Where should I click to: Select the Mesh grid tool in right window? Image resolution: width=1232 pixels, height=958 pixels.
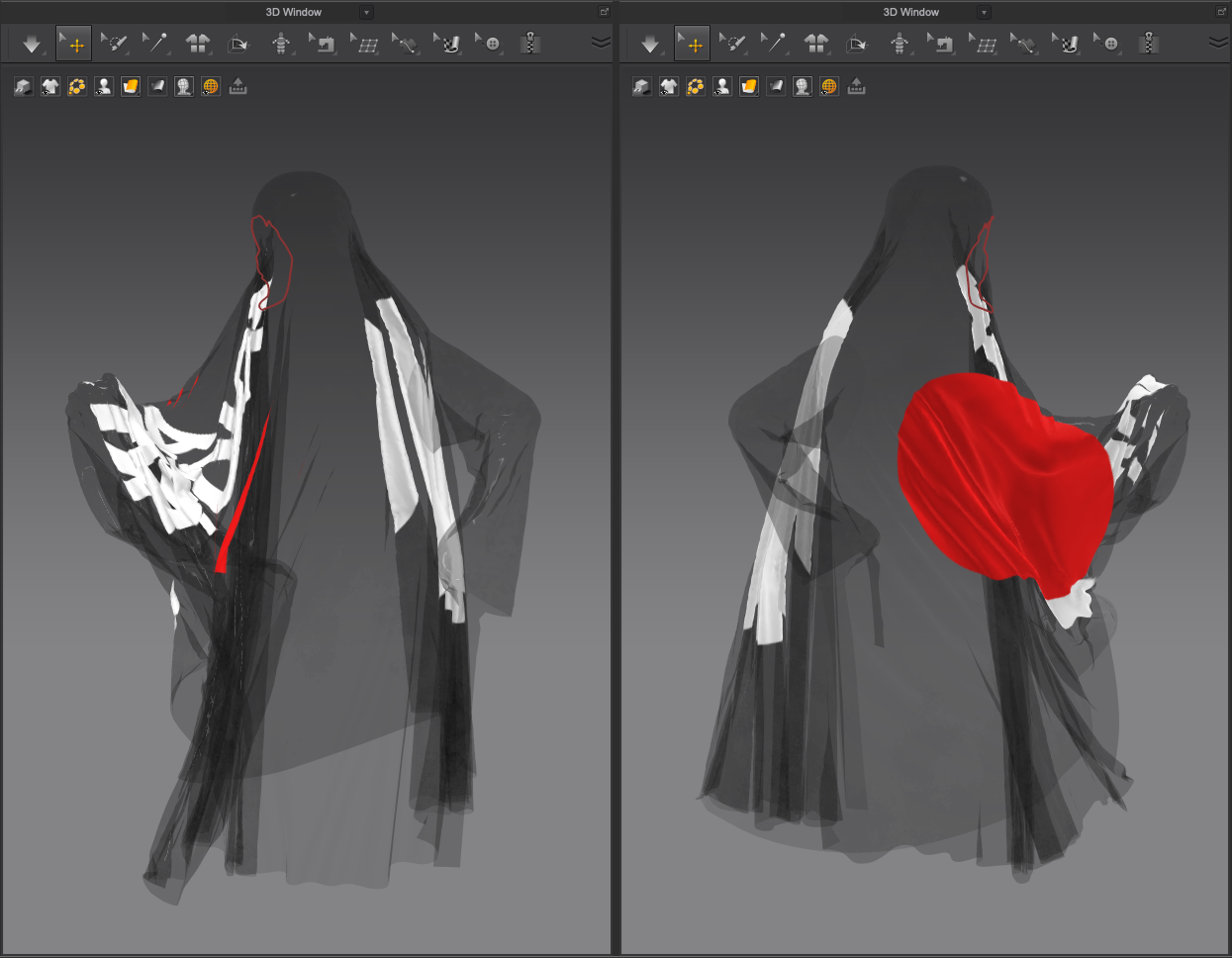coord(984,44)
